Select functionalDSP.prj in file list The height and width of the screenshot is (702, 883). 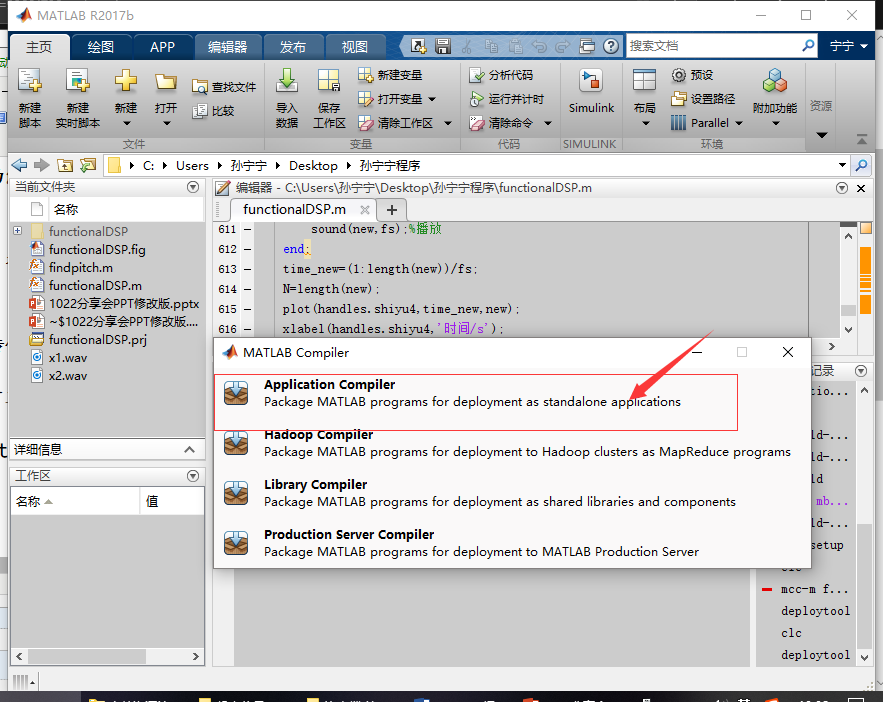tap(97, 339)
